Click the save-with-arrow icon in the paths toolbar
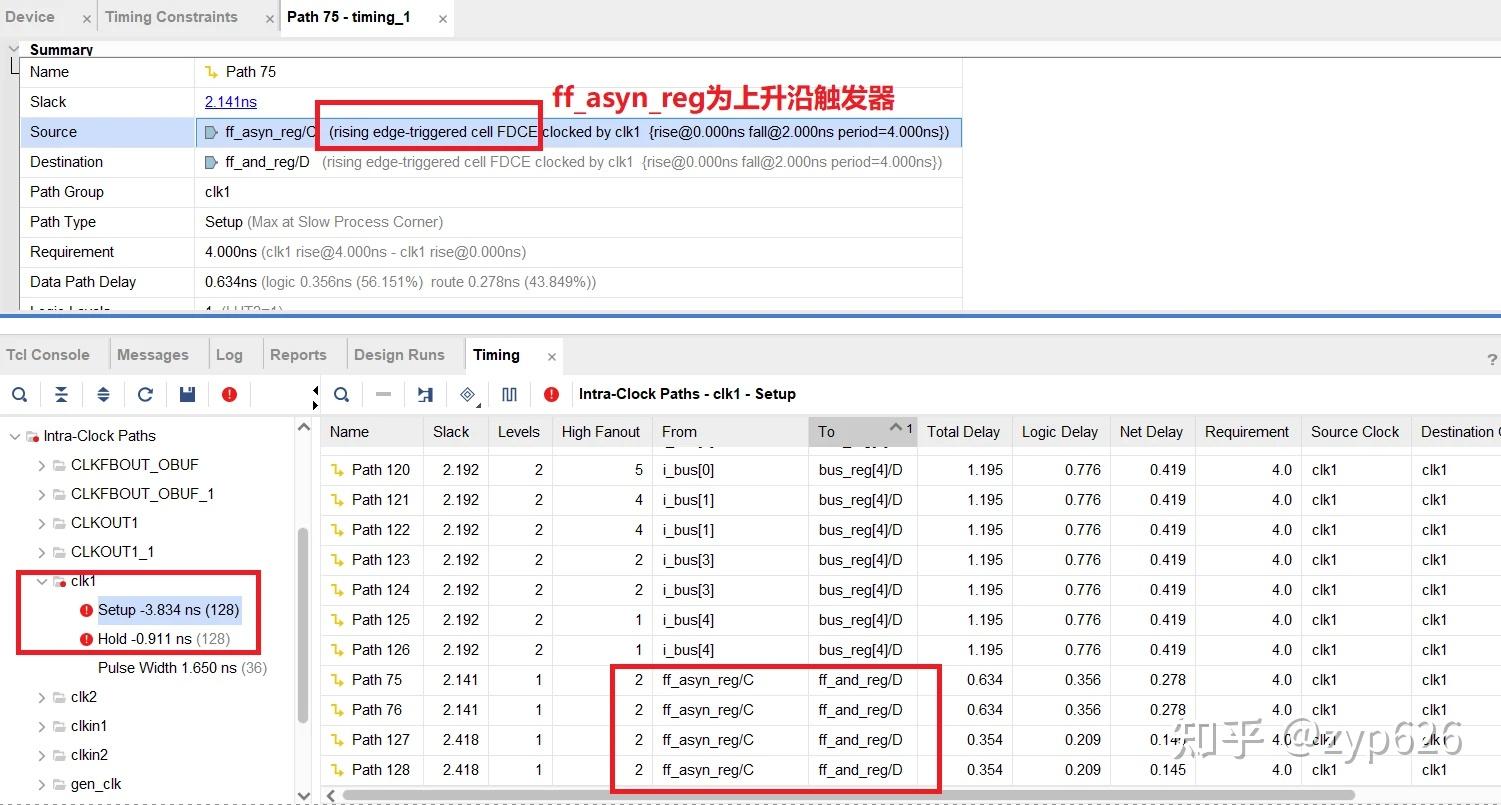Image resolution: width=1501 pixels, height=805 pixels. tap(425, 394)
